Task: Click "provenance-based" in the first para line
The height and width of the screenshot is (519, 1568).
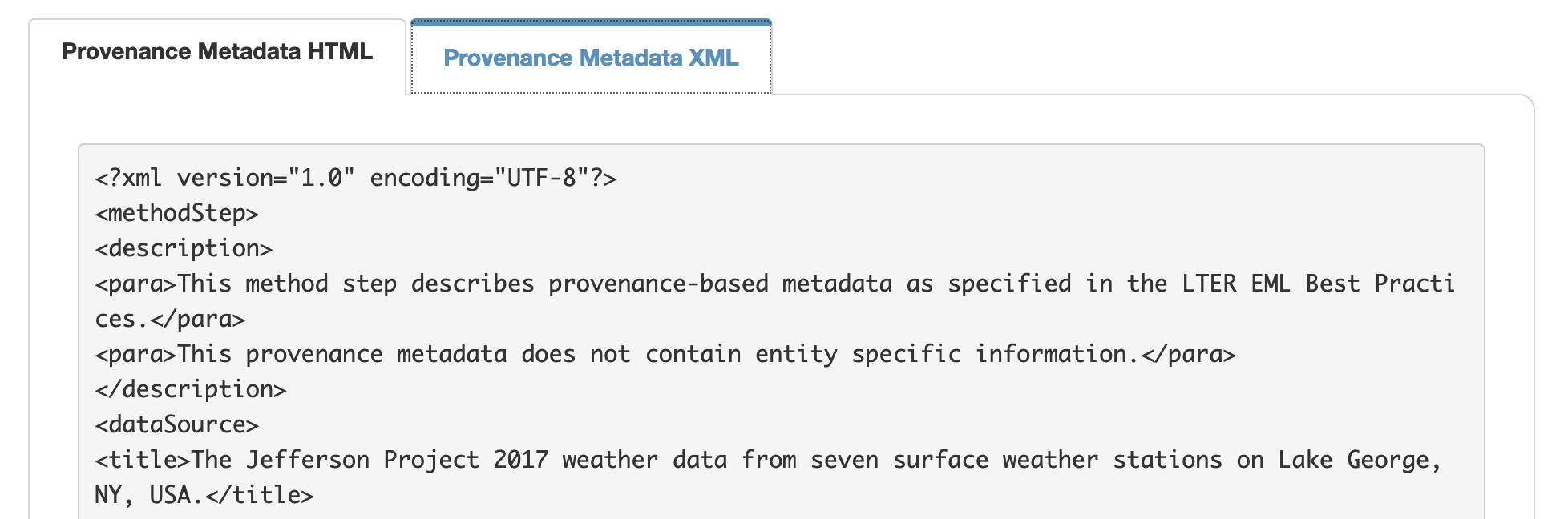Action: (658, 284)
